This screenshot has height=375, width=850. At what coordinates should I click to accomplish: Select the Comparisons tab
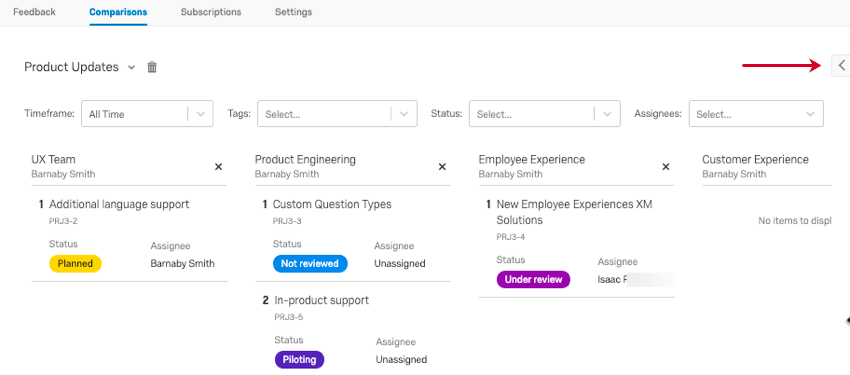[x=118, y=12]
